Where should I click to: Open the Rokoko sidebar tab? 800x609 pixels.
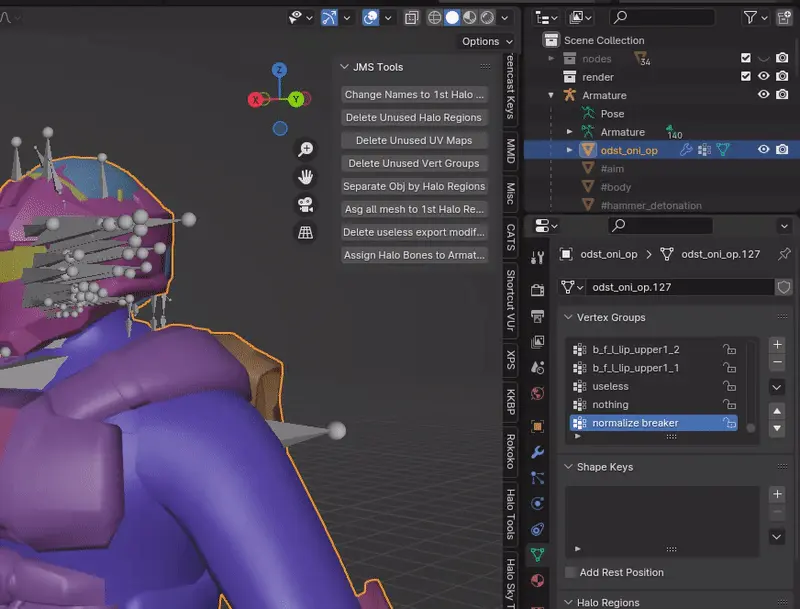511,452
